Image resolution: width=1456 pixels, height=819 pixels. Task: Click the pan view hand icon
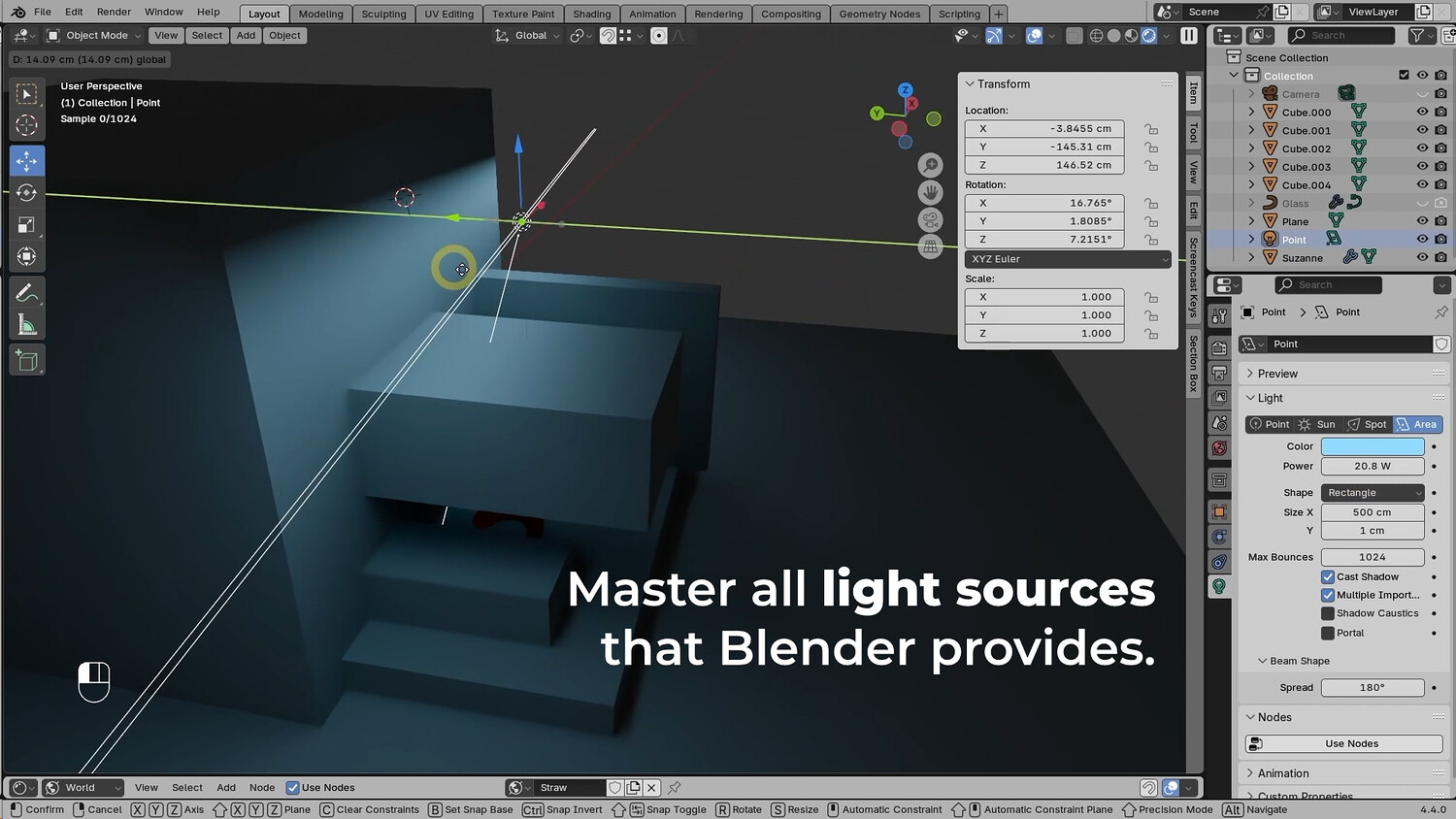pyautogui.click(x=931, y=192)
